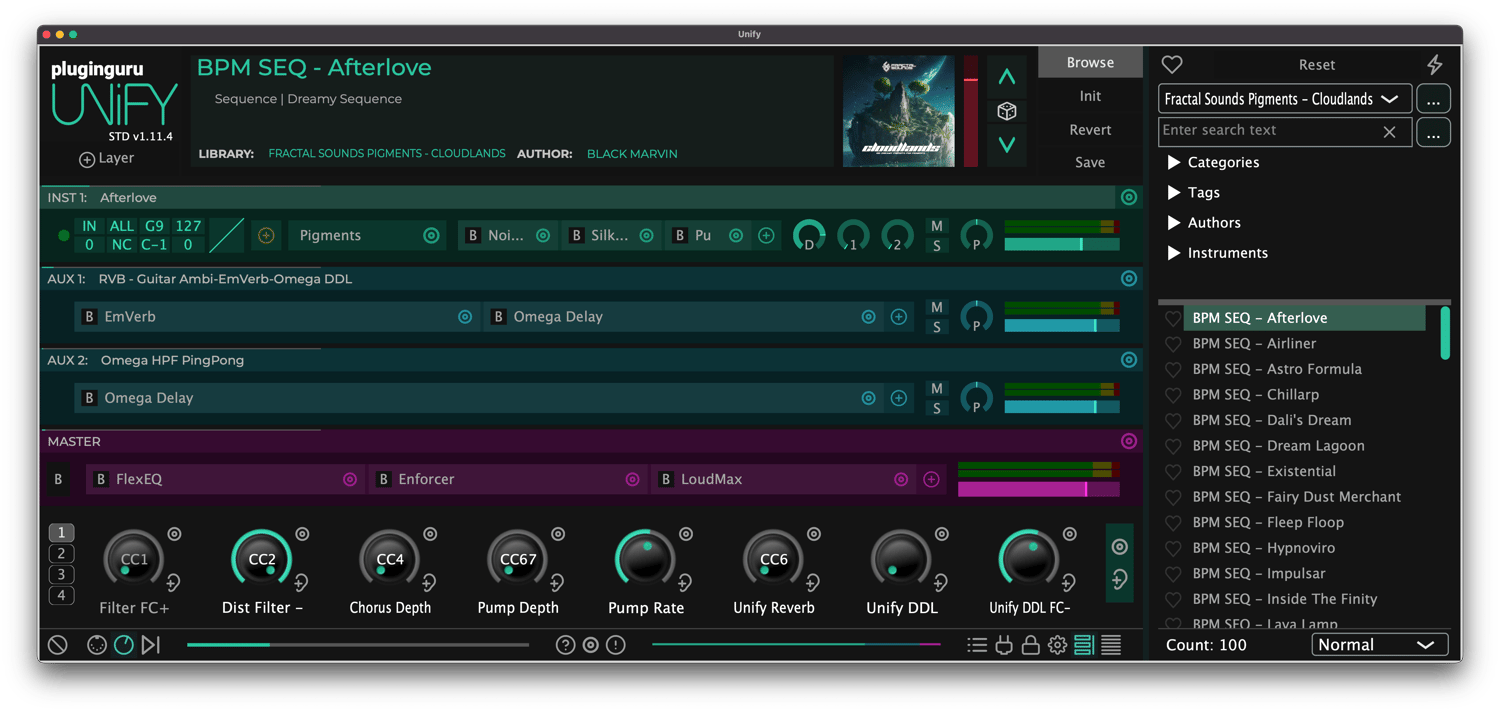Click the Revert button
This screenshot has width=1500, height=712.
[x=1090, y=129]
